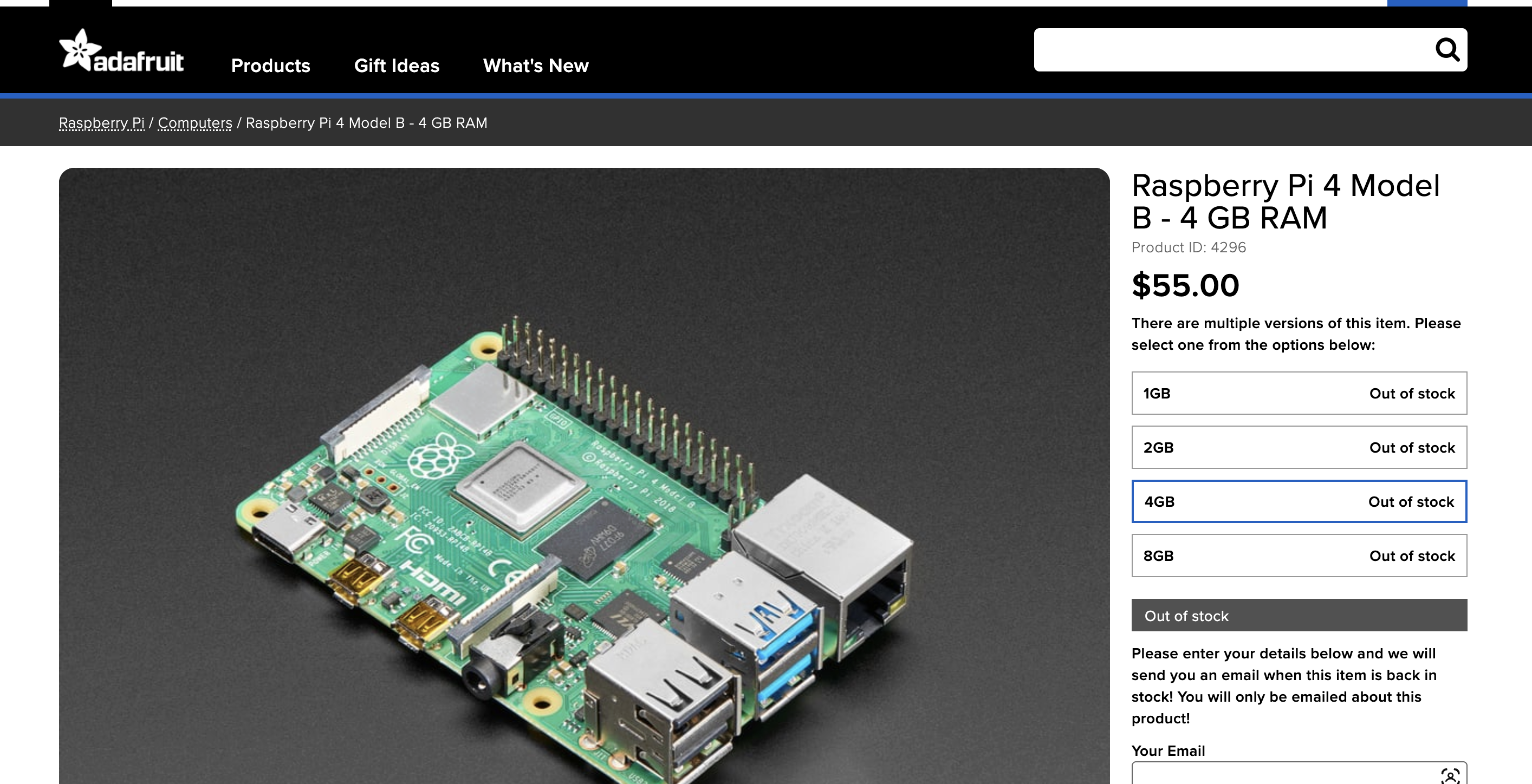
Task: Click the gray Out of stock banner
Action: pos(1299,615)
